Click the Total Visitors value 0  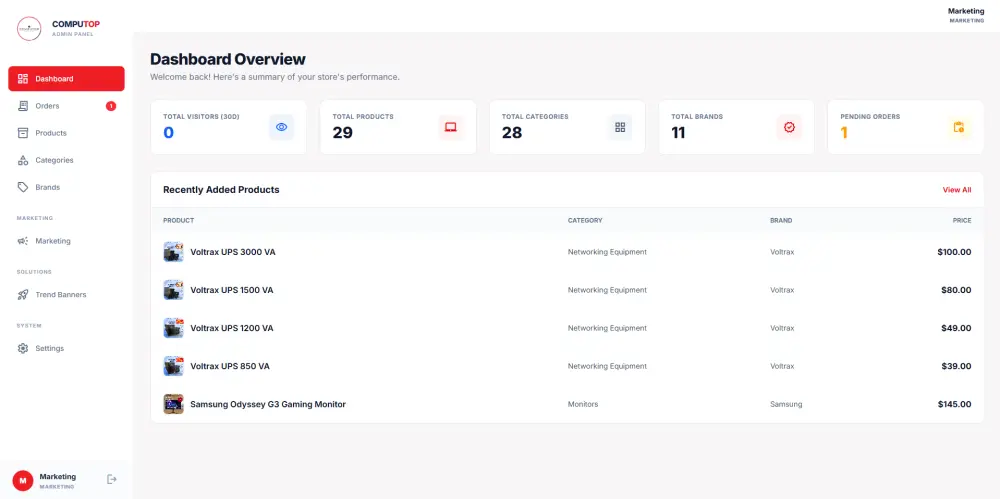168,133
